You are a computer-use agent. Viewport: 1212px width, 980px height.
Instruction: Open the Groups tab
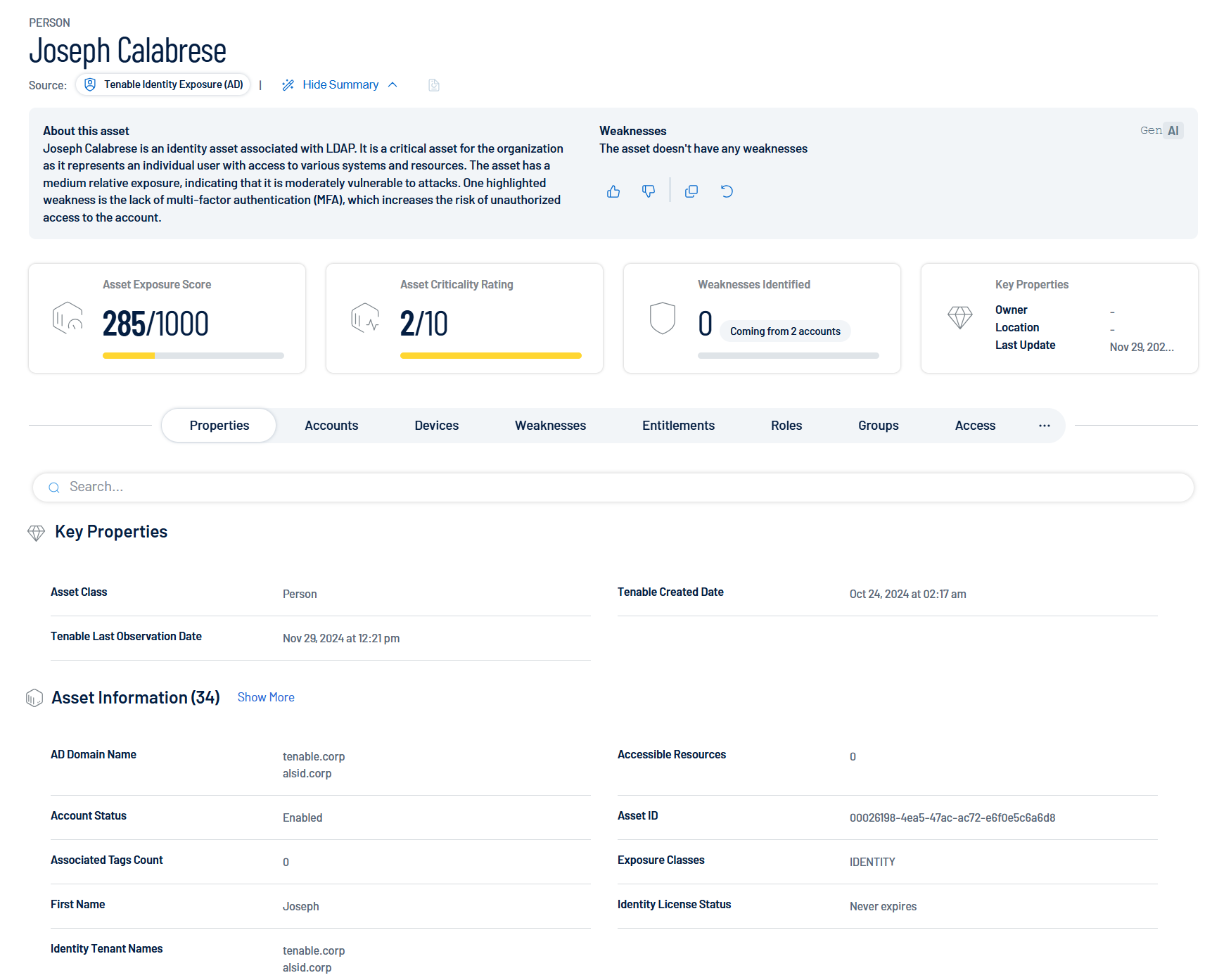879,426
